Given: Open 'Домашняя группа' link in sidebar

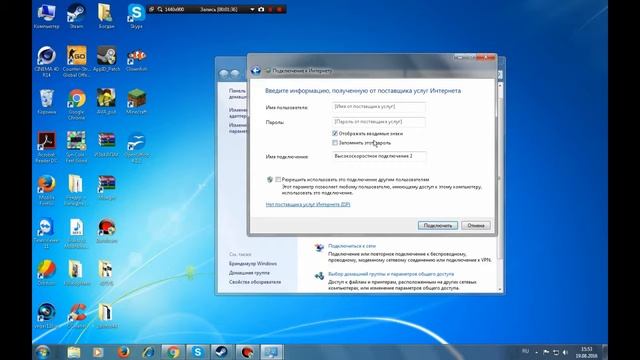Looking at the screenshot, I should tap(249, 273).
